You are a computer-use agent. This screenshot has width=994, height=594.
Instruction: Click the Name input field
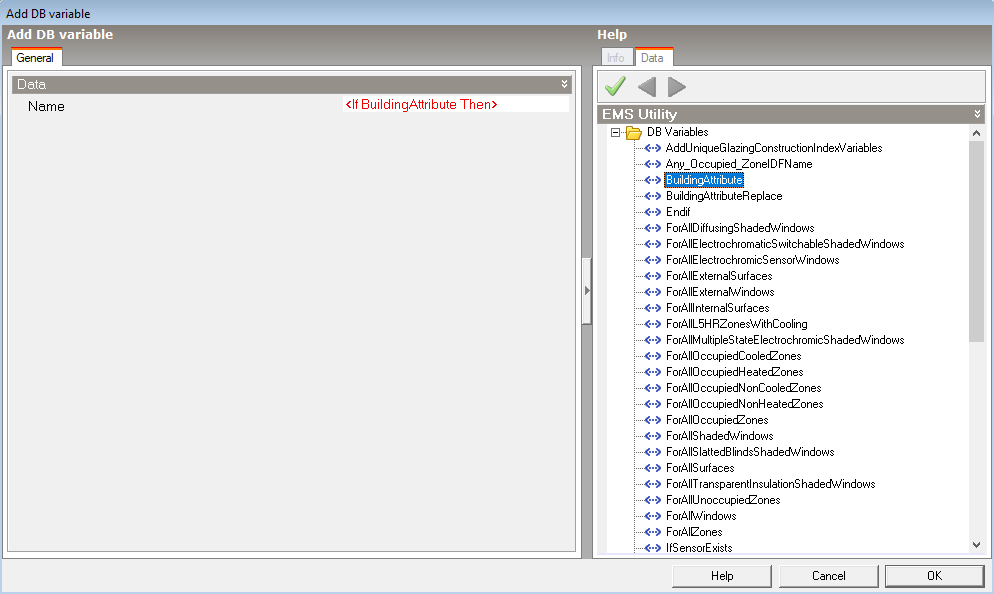tap(455, 105)
